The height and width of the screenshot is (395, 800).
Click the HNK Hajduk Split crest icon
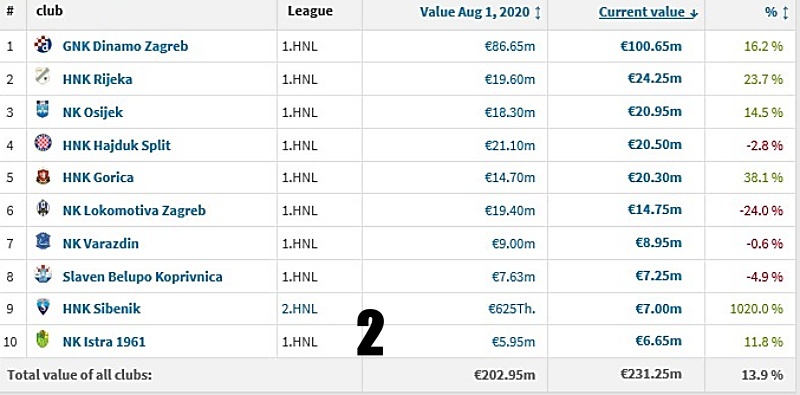[43, 142]
